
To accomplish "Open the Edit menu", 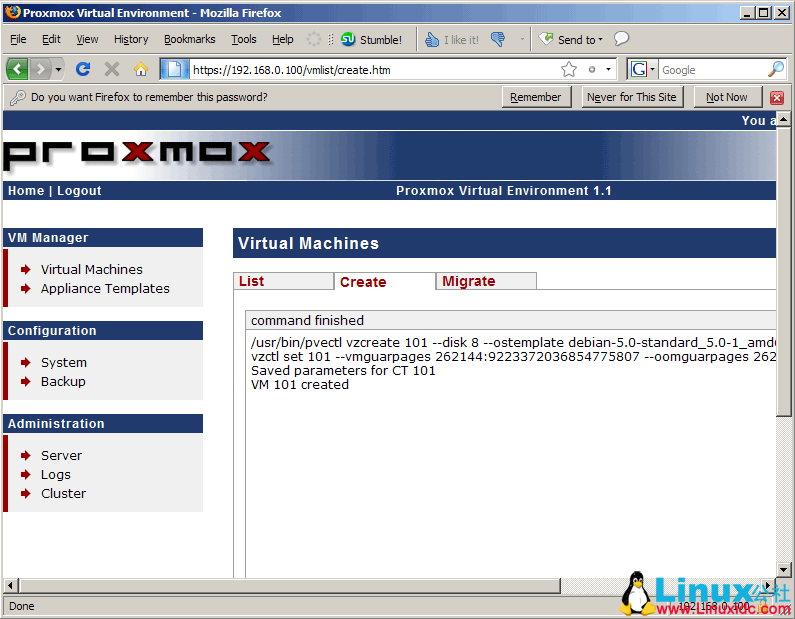I will pyautogui.click(x=51, y=39).
